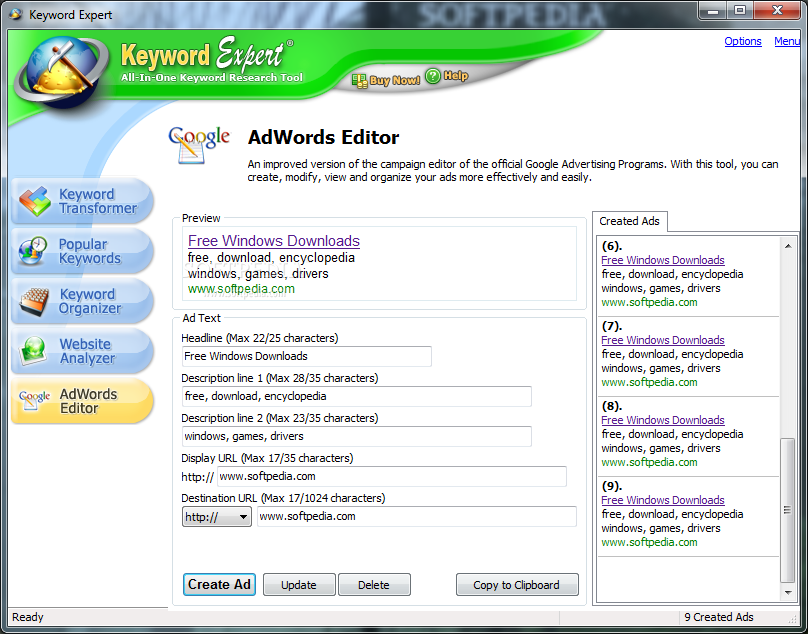
Task: Click ad (6) green www.softpedia.com URL
Action: tap(649, 303)
